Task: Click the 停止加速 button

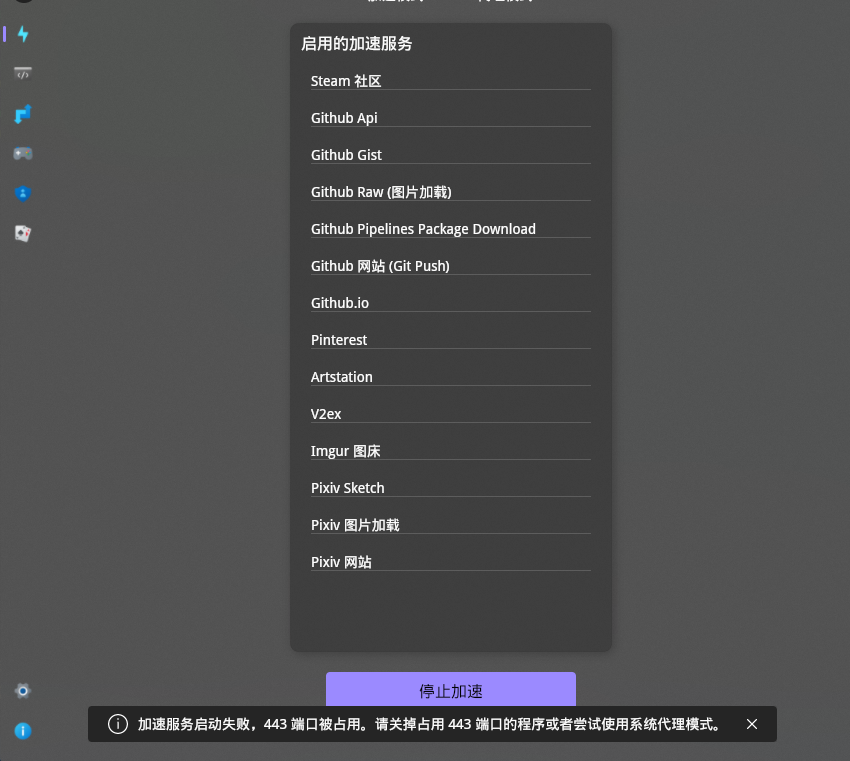Action: click(x=450, y=691)
